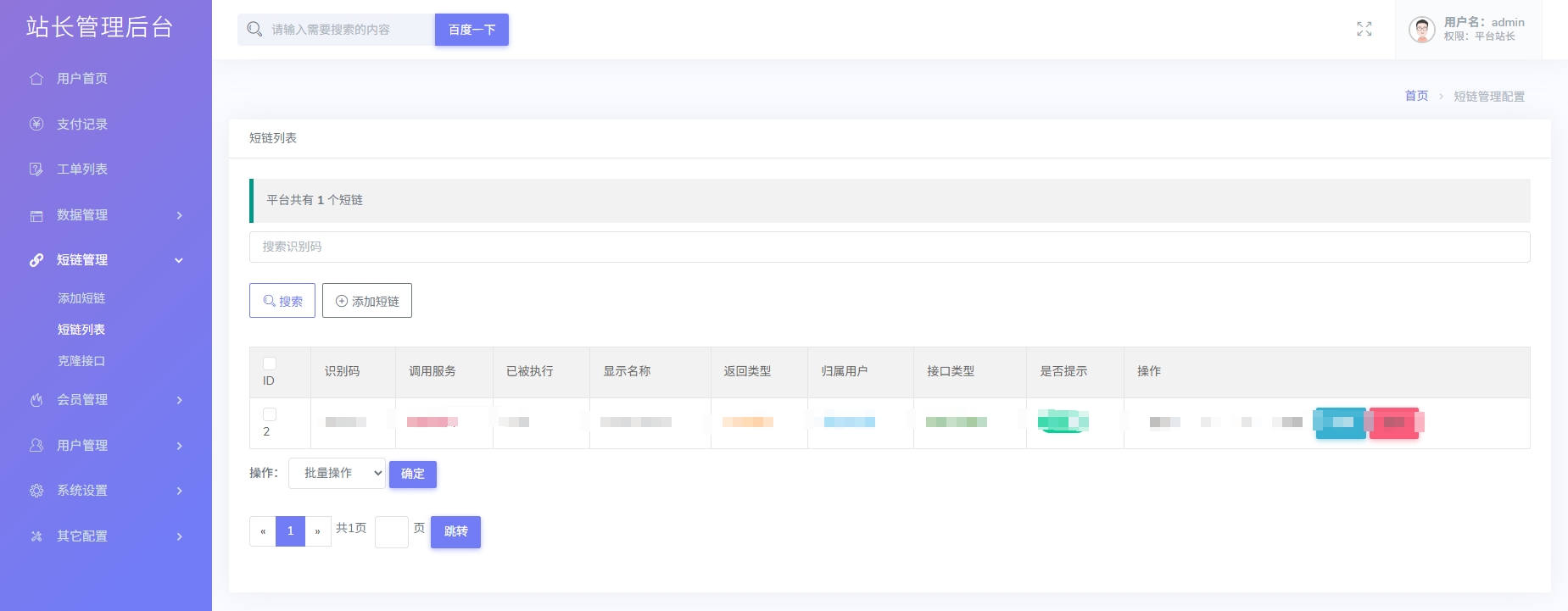Image resolution: width=1568 pixels, height=611 pixels.
Task: Check the checkbox for row ID 2
Action: (x=270, y=414)
